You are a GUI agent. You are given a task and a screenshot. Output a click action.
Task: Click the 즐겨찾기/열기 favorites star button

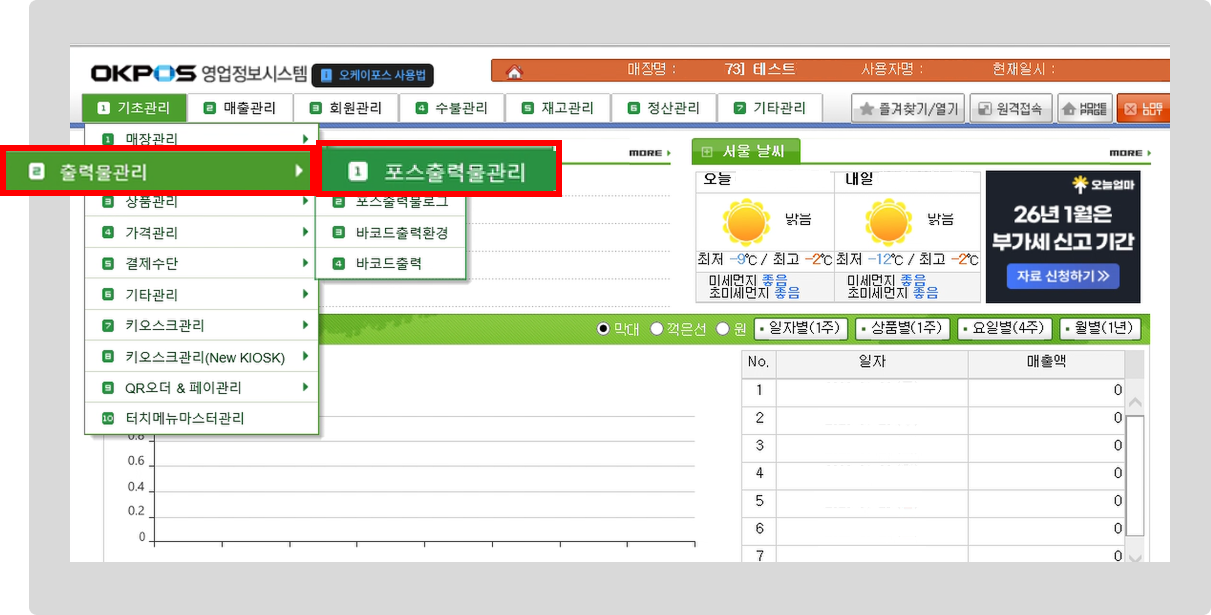(908, 109)
